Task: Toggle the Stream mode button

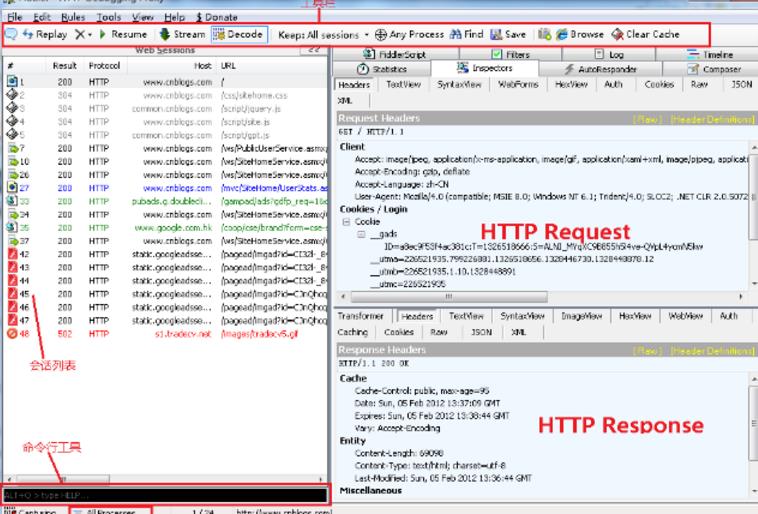Action: pos(181,34)
